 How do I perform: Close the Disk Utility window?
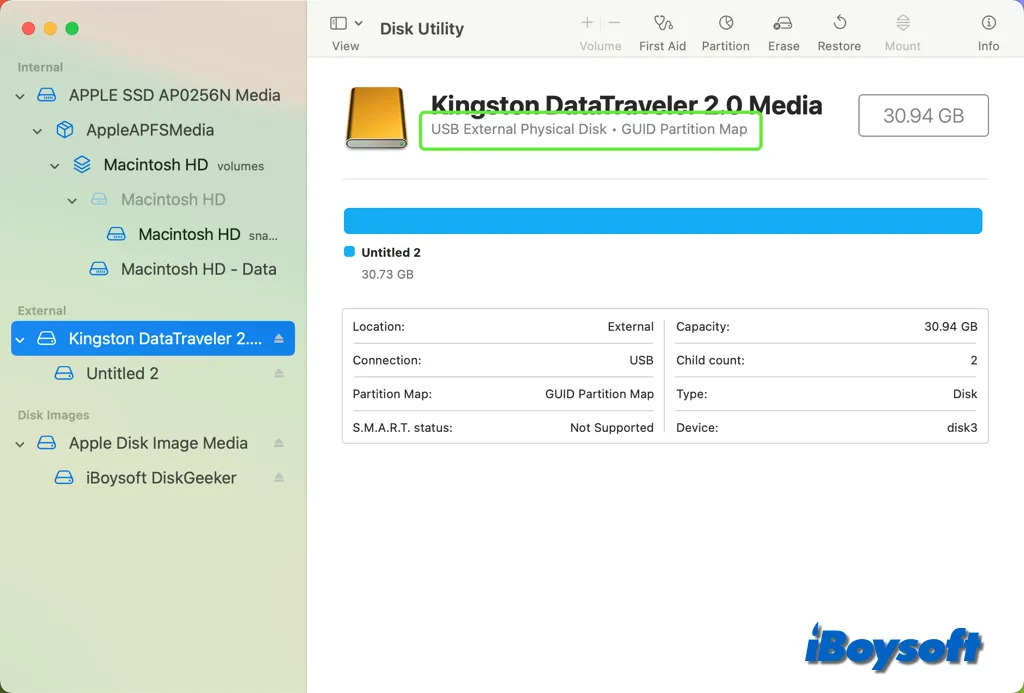click(28, 29)
